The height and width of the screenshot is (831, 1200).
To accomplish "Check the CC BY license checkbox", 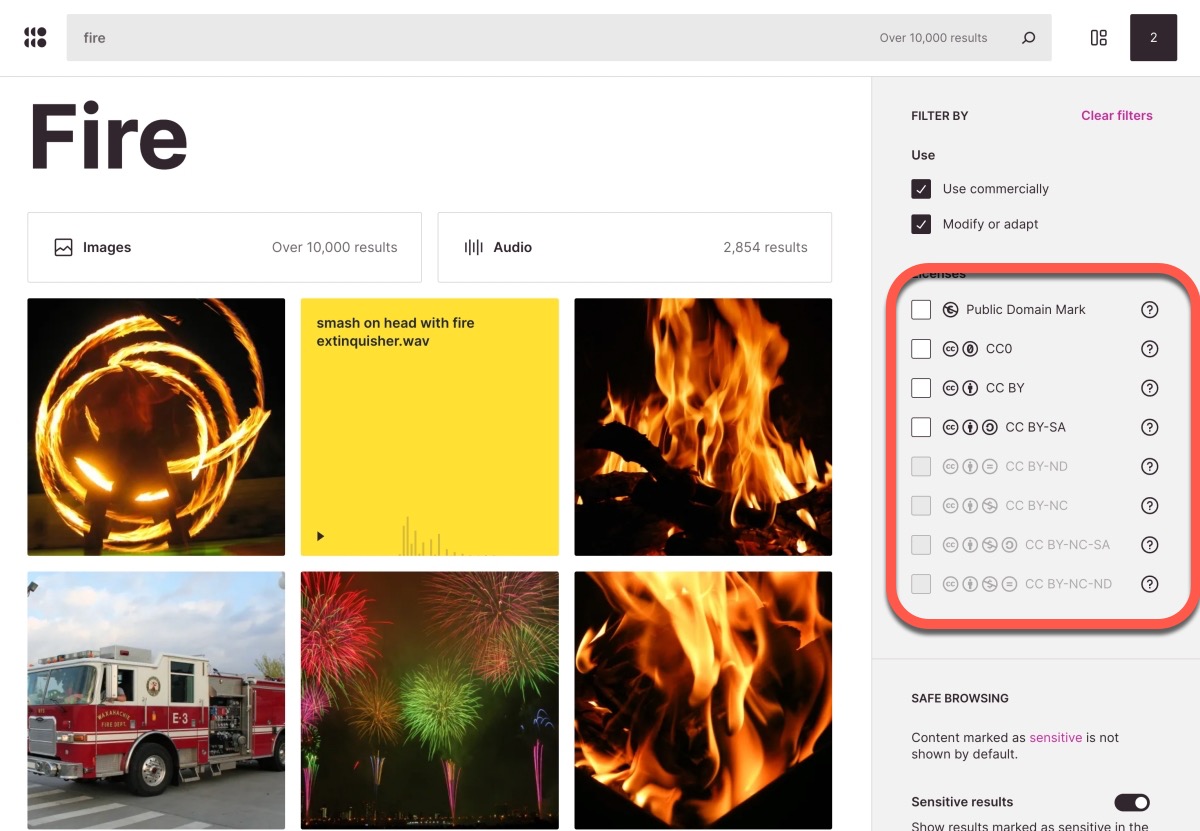I will coord(921,388).
